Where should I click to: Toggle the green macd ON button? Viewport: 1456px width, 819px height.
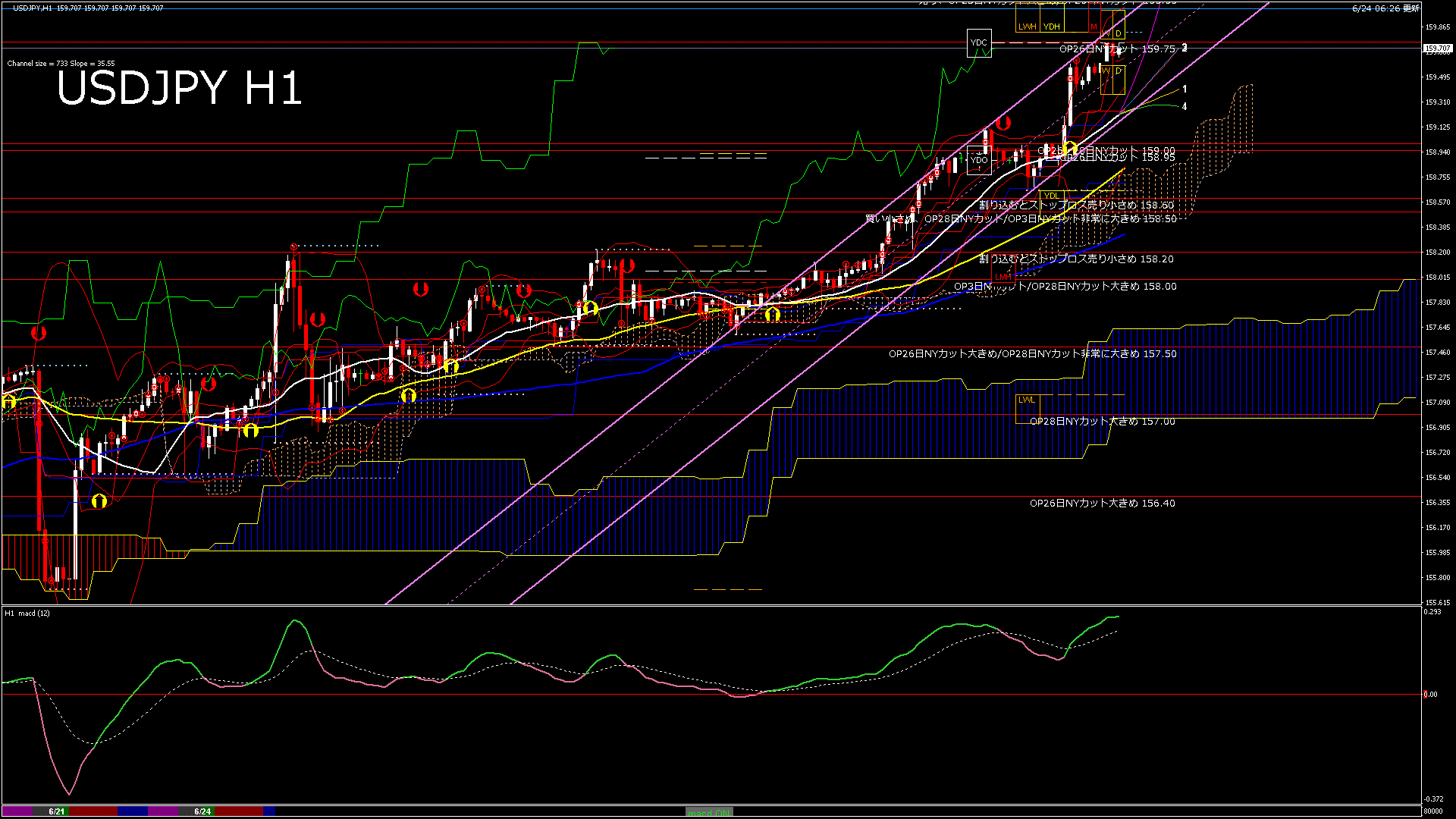pyautogui.click(x=709, y=812)
